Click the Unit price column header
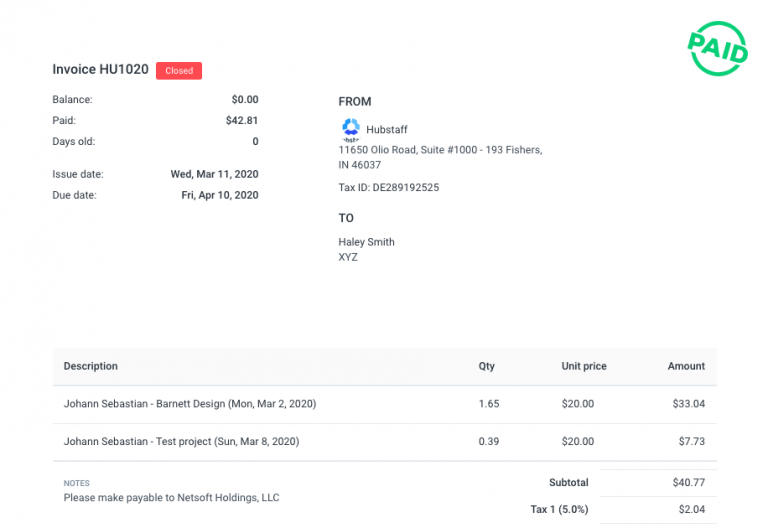 pyautogui.click(x=584, y=366)
